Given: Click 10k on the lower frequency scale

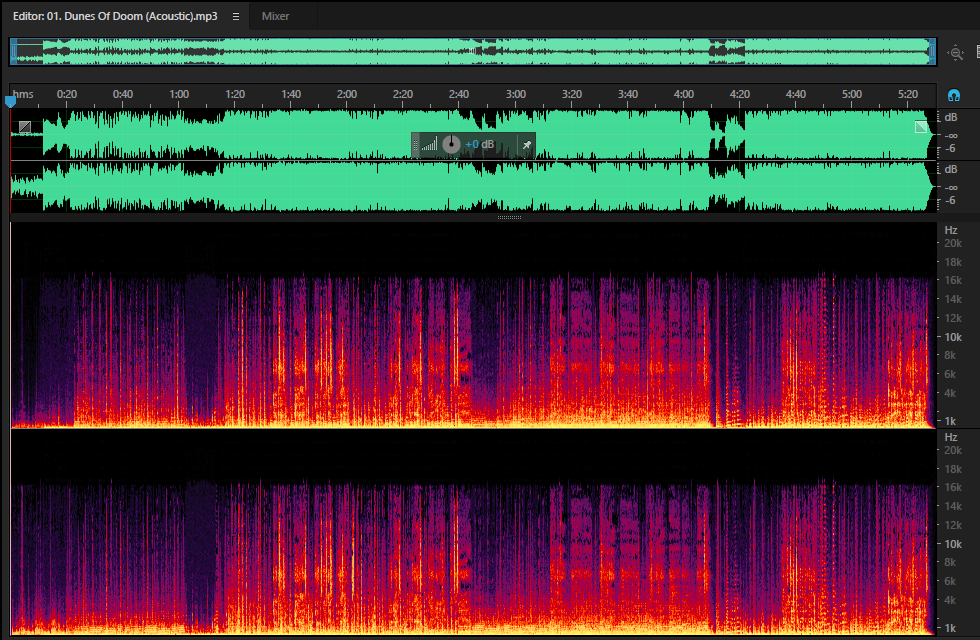Looking at the screenshot, I should [953, 544].
